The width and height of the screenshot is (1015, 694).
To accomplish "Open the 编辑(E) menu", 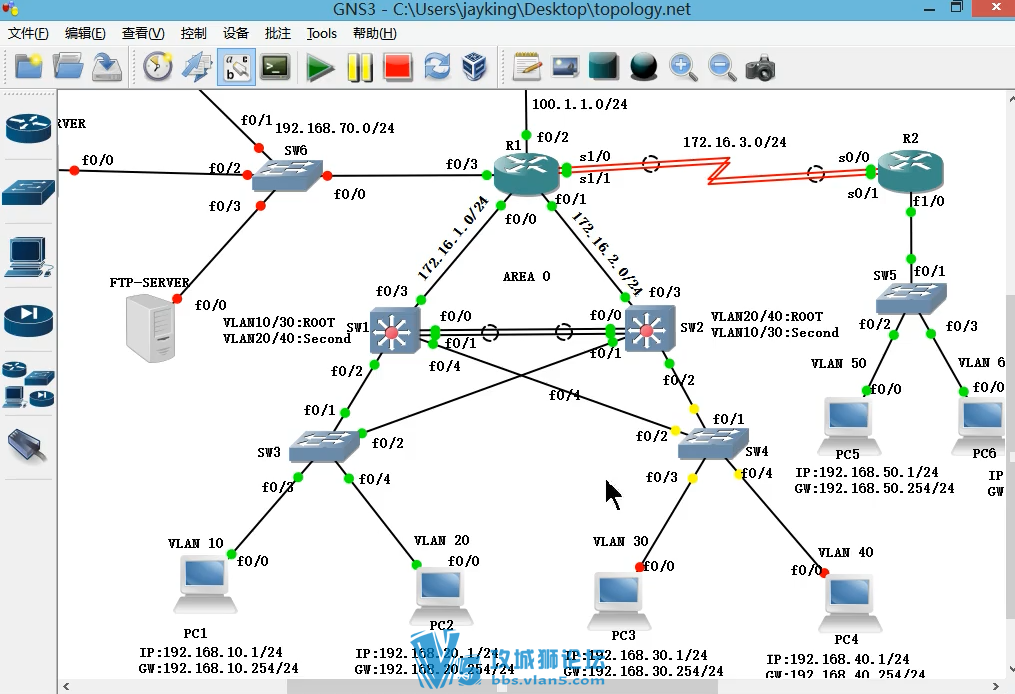I will [85, 33].
